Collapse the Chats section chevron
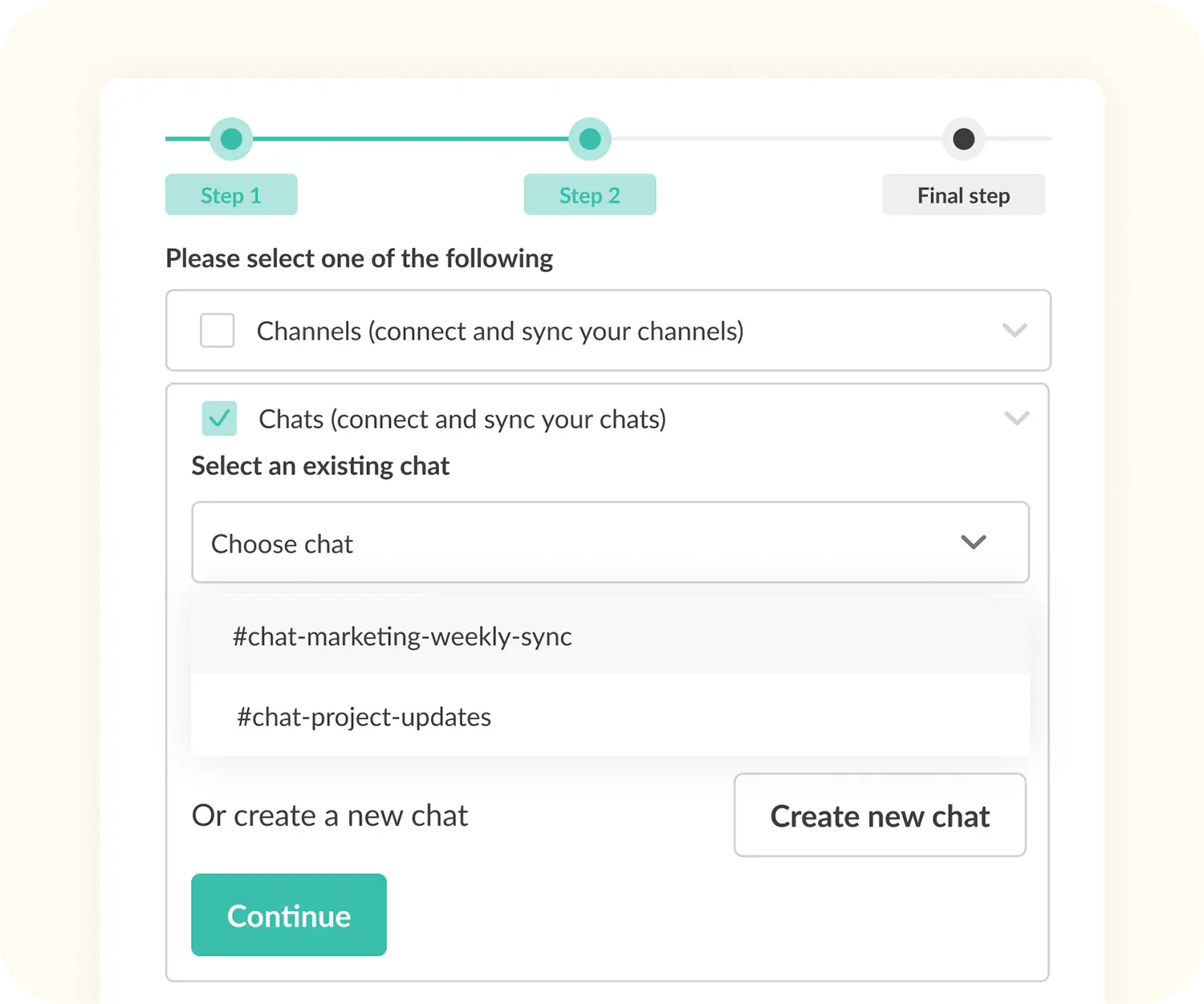This screenshot has width=1204, height=1004. coord(1015,418)
